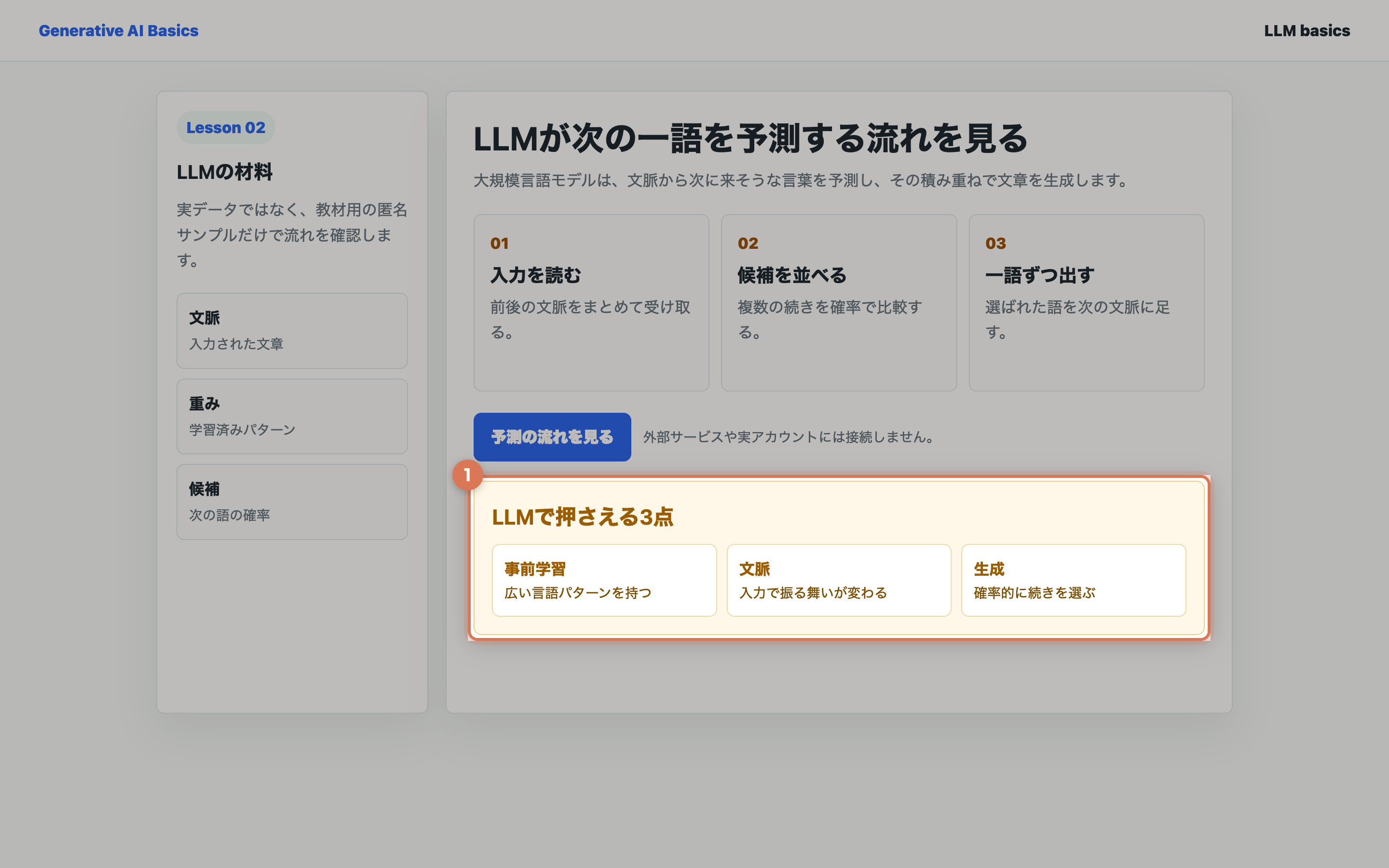Select step card 03 一語ずつ出す
The height and width of the screenshot is (868, 1389).
coord(1087,303)
